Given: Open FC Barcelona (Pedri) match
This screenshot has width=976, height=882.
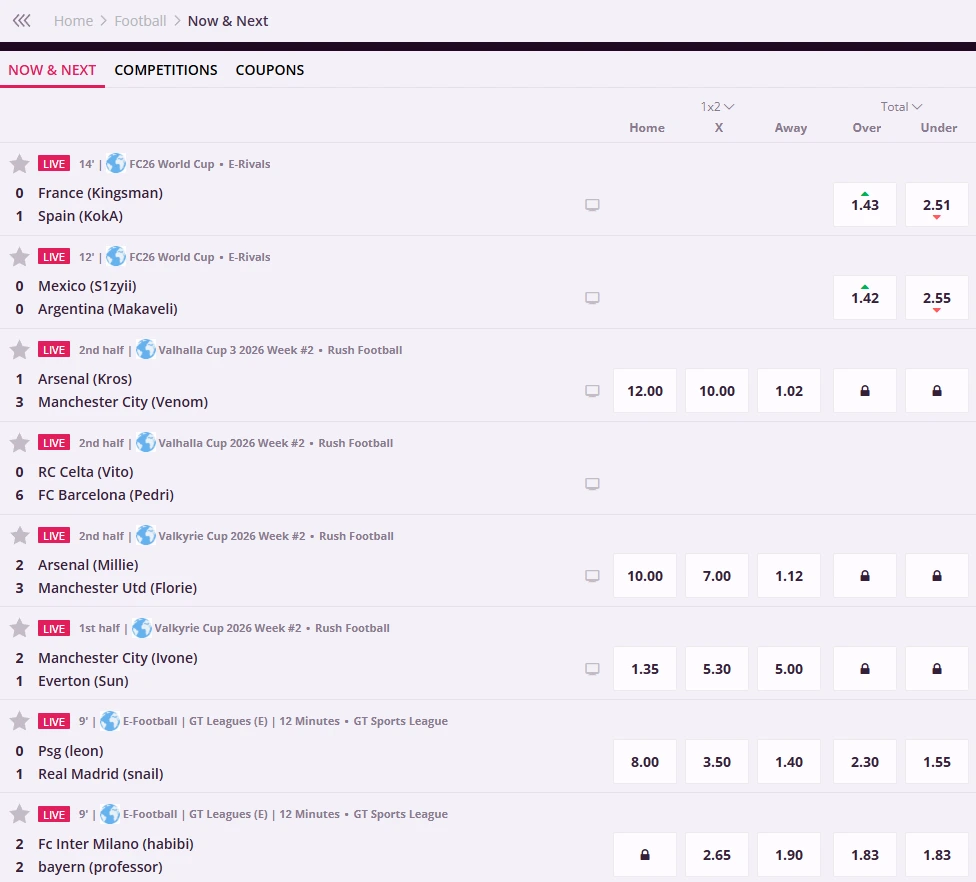Looking at the screenshot, I should click(106, 495).
